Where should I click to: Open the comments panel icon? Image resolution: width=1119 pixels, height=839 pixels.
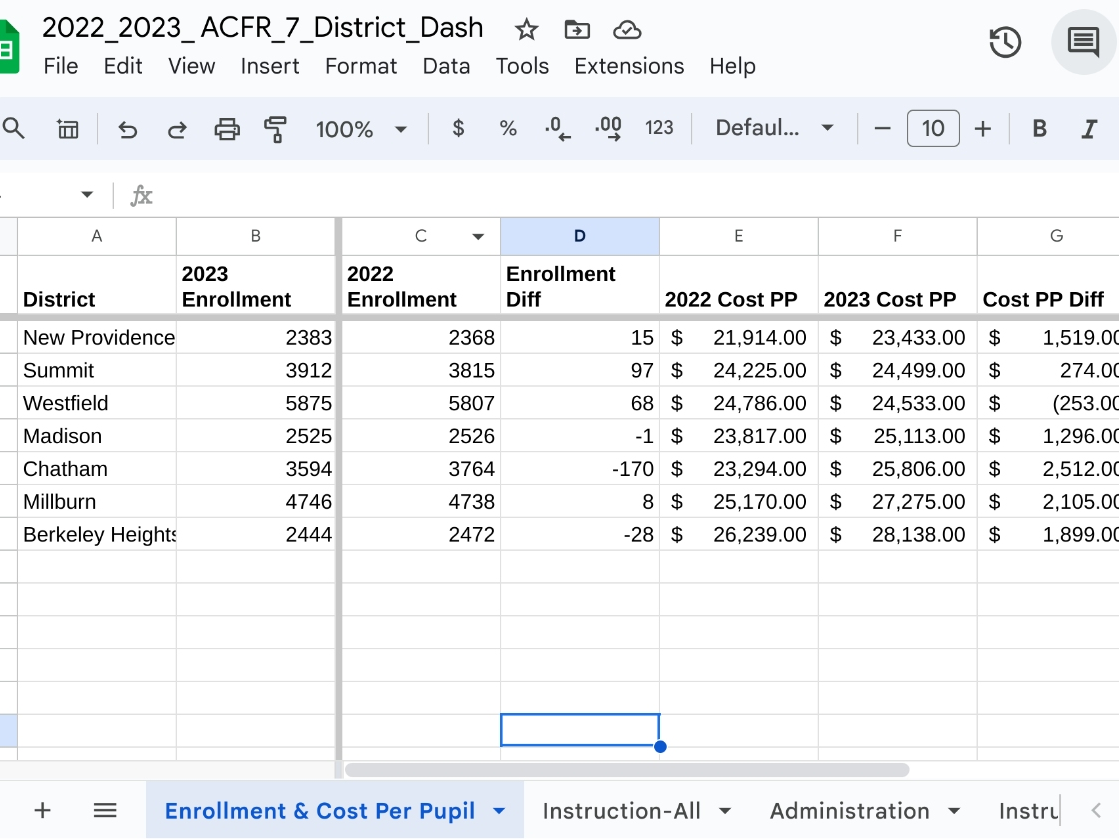[x=1083, y=41]
